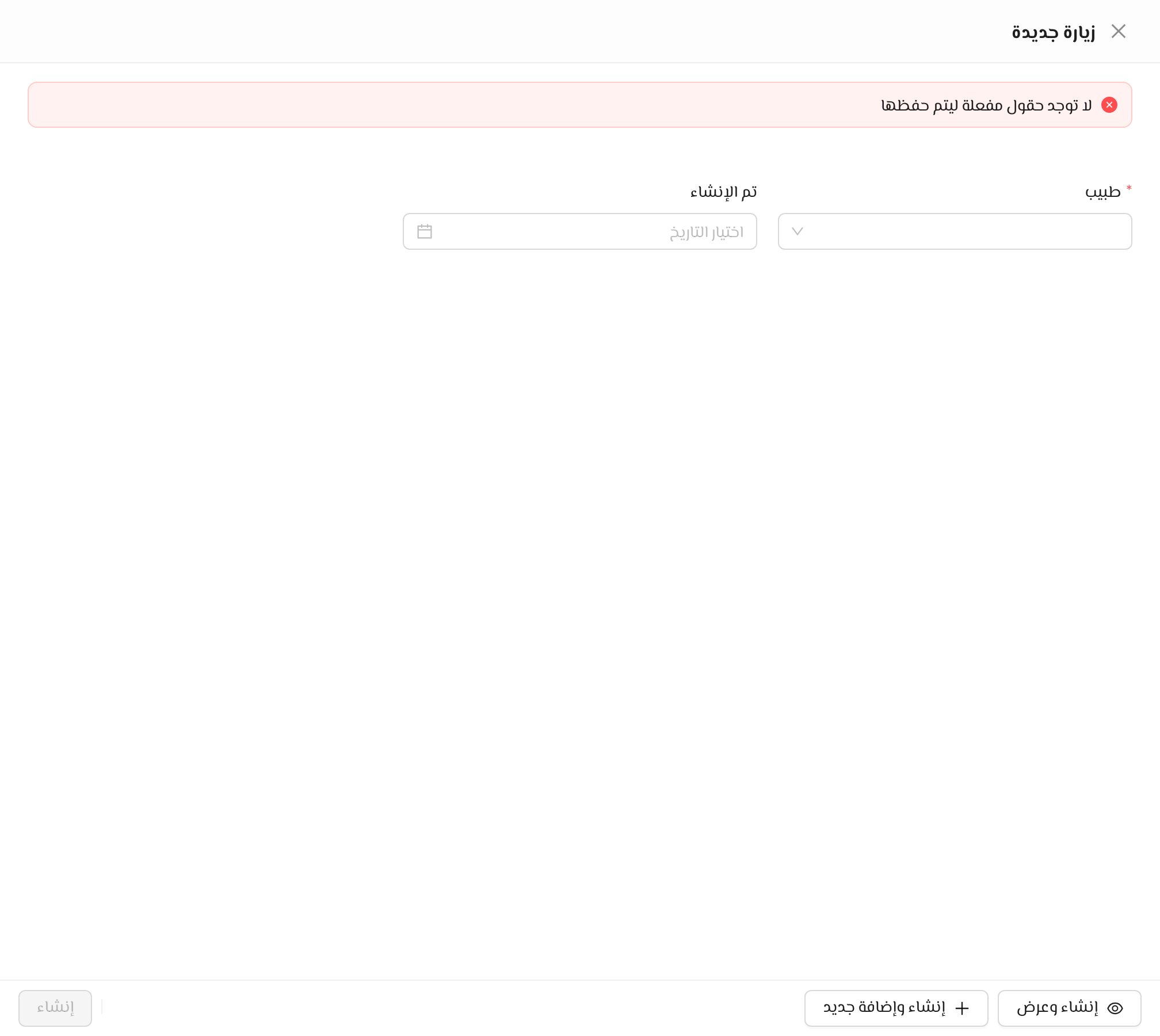Click the طبيب field label

click(x=1102, y=192)
